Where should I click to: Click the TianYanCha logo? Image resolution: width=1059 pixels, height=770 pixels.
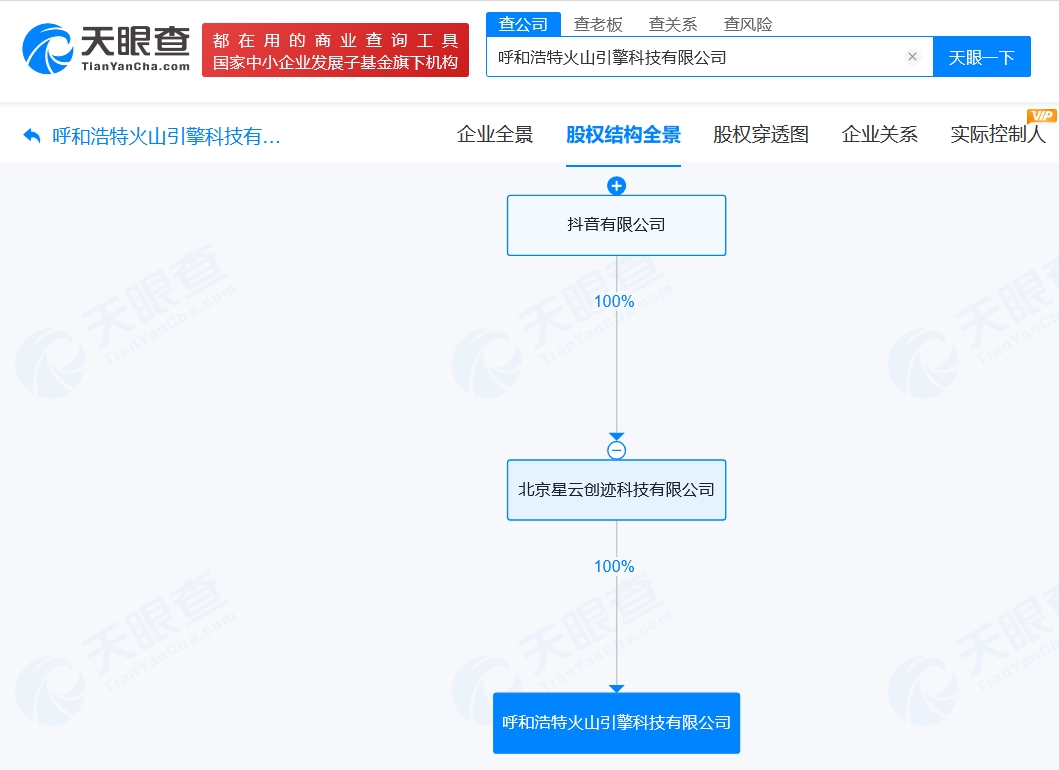[106, 49]
